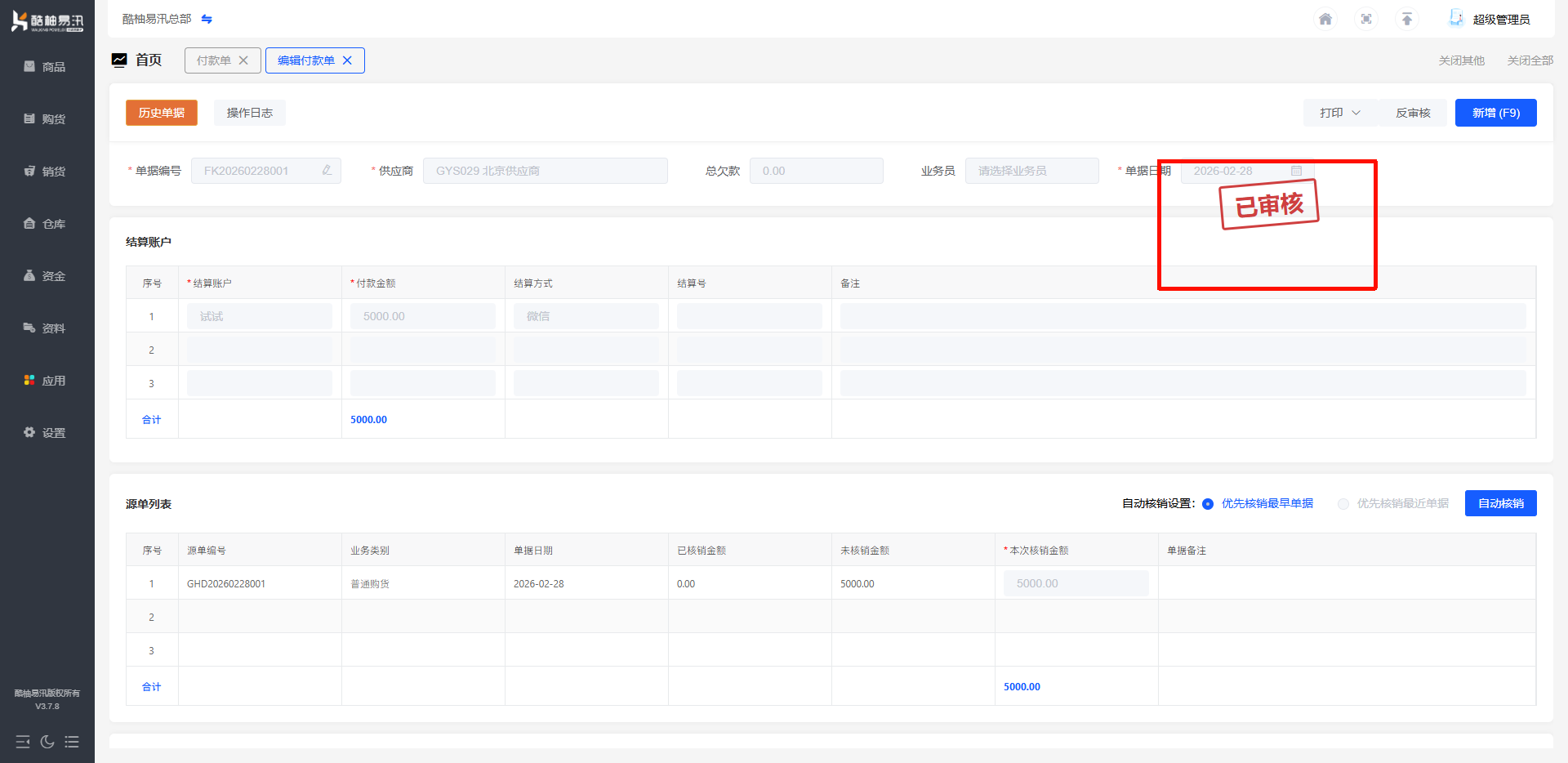Viewport: 1568px width, 763px height.
Task: Open the calendar icon in date field
Action: pos(1296,171)
